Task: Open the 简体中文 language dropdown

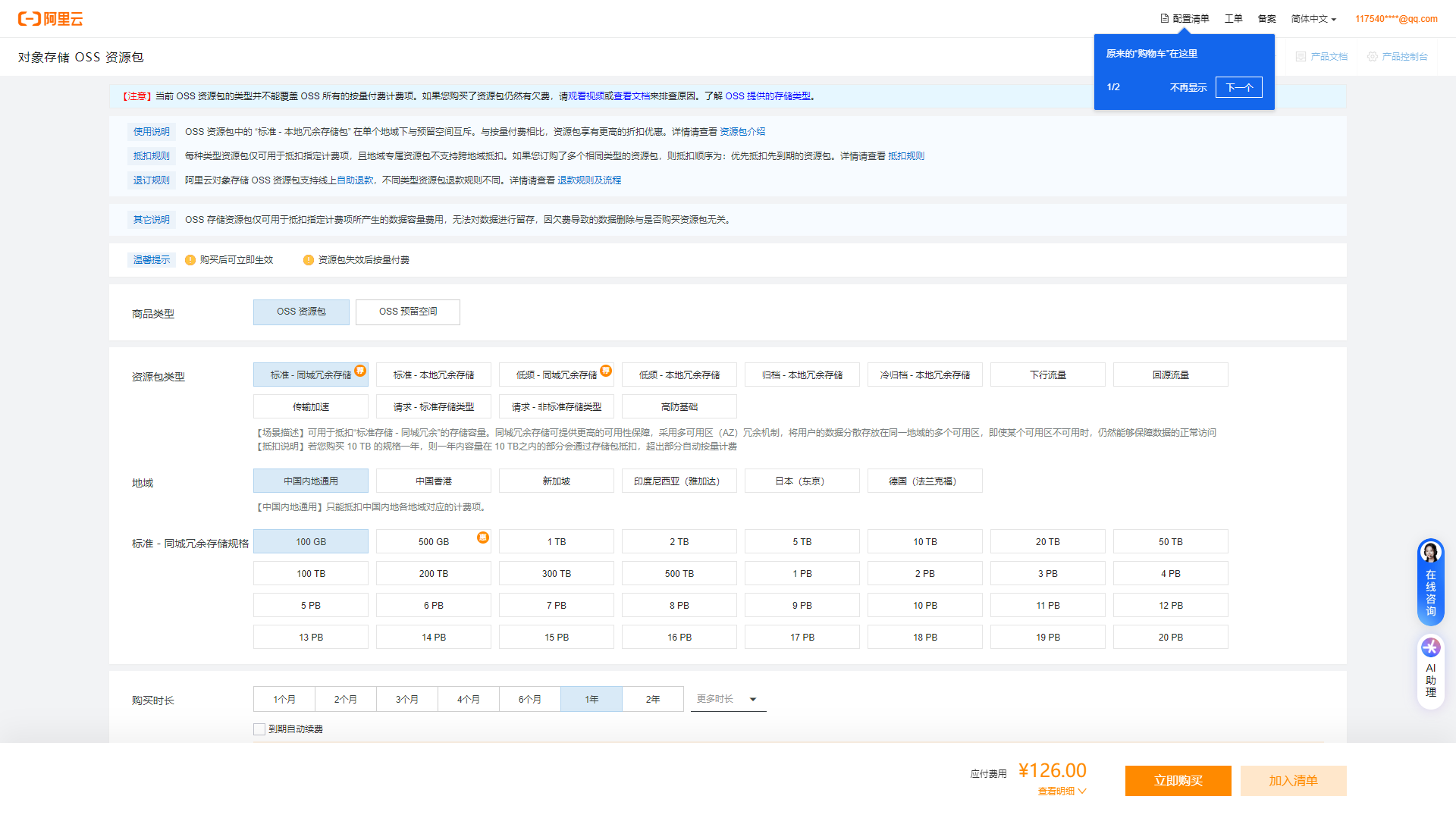Action: [1313, 19]
